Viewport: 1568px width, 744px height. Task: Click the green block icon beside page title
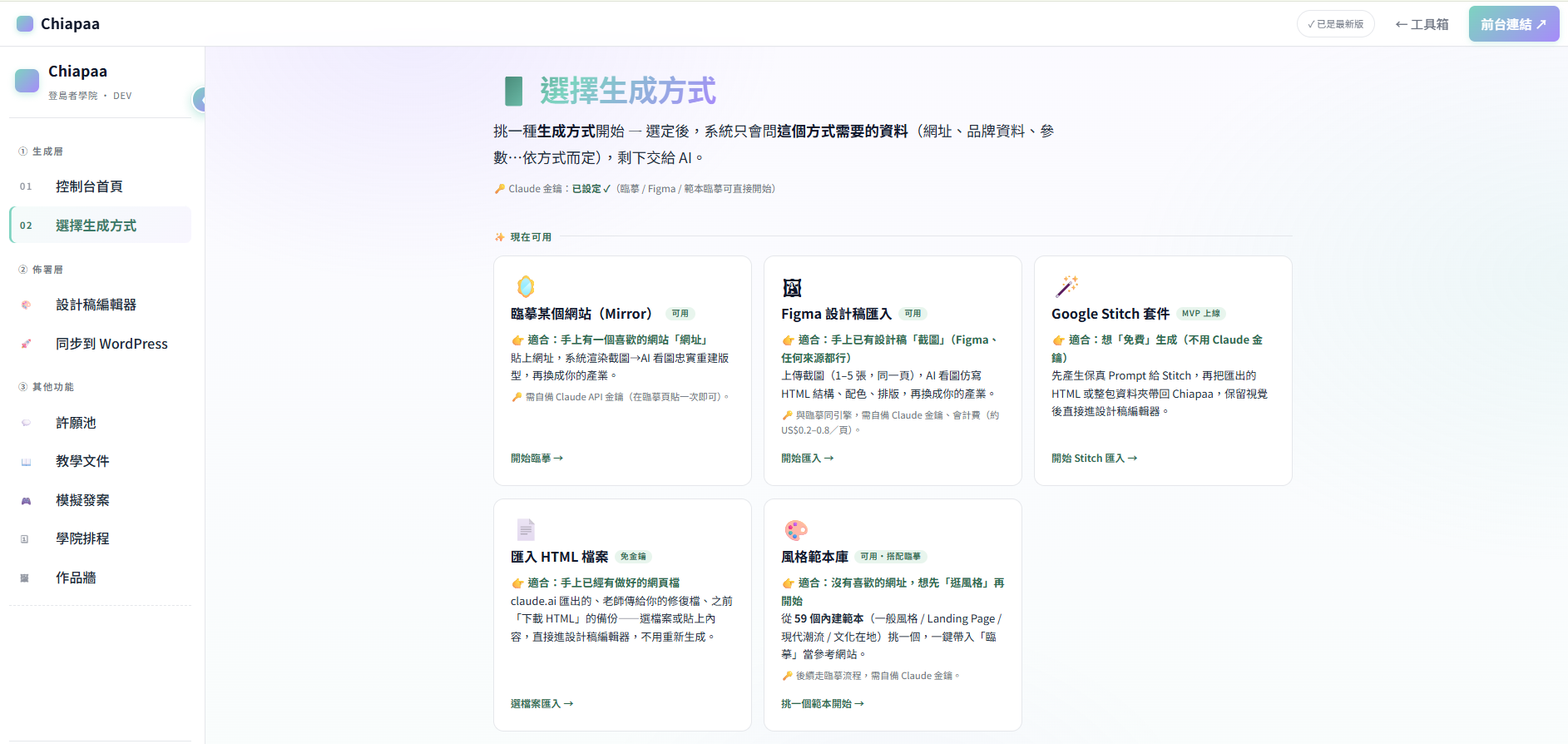(513, 91)
